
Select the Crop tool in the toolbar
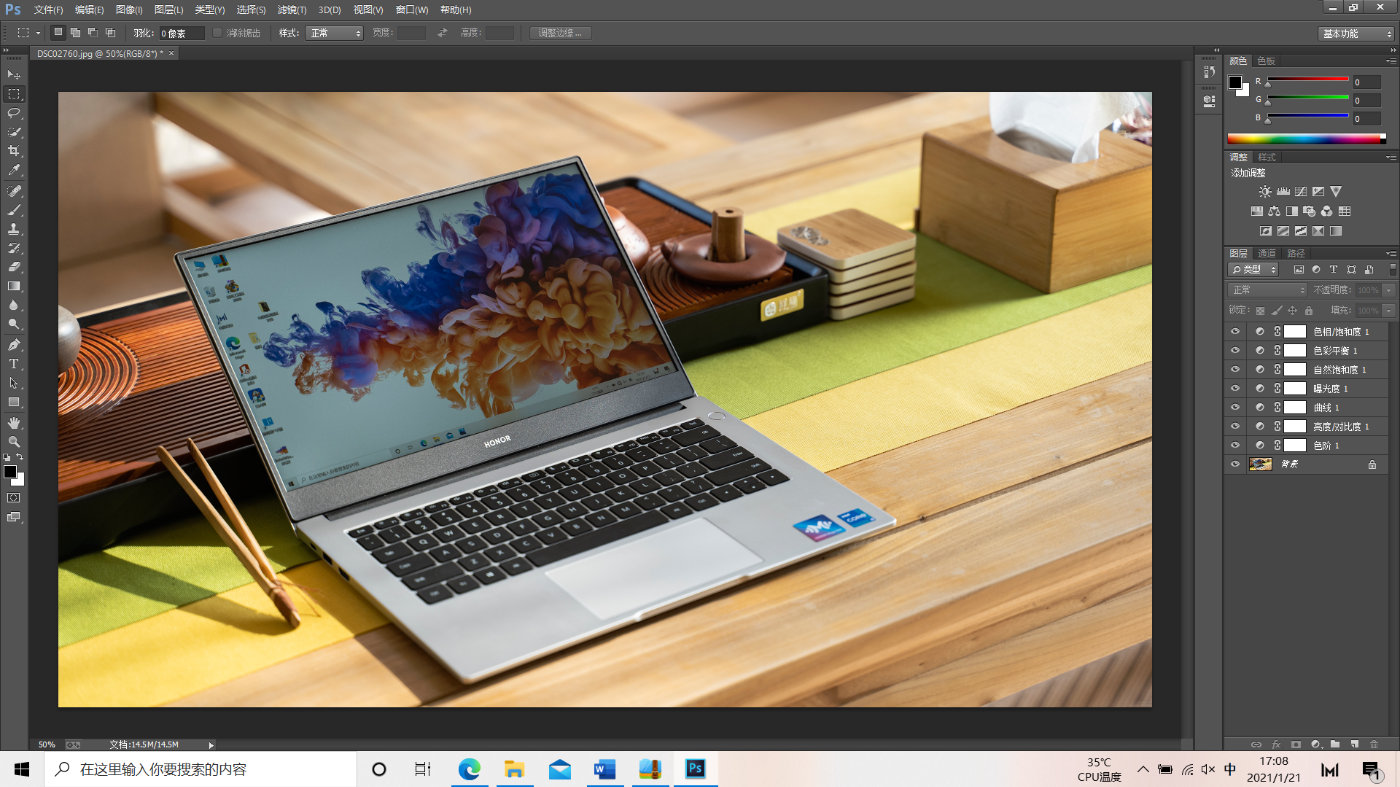[14, 150]
